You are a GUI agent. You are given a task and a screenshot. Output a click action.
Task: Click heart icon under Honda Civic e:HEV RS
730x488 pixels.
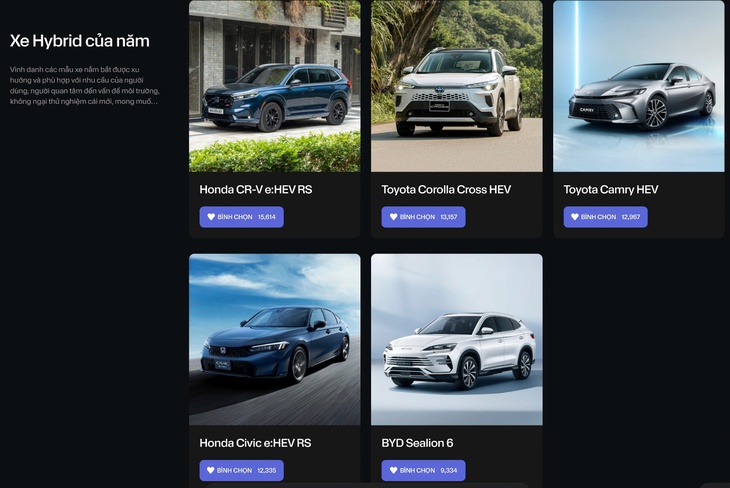click(x=211, y=470)
